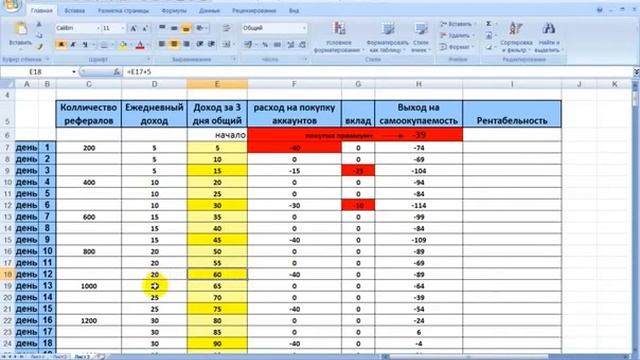This screenshot has height=360, width=640.
Task: Click the select-all corner of the grid
Action: click(8, 84)
